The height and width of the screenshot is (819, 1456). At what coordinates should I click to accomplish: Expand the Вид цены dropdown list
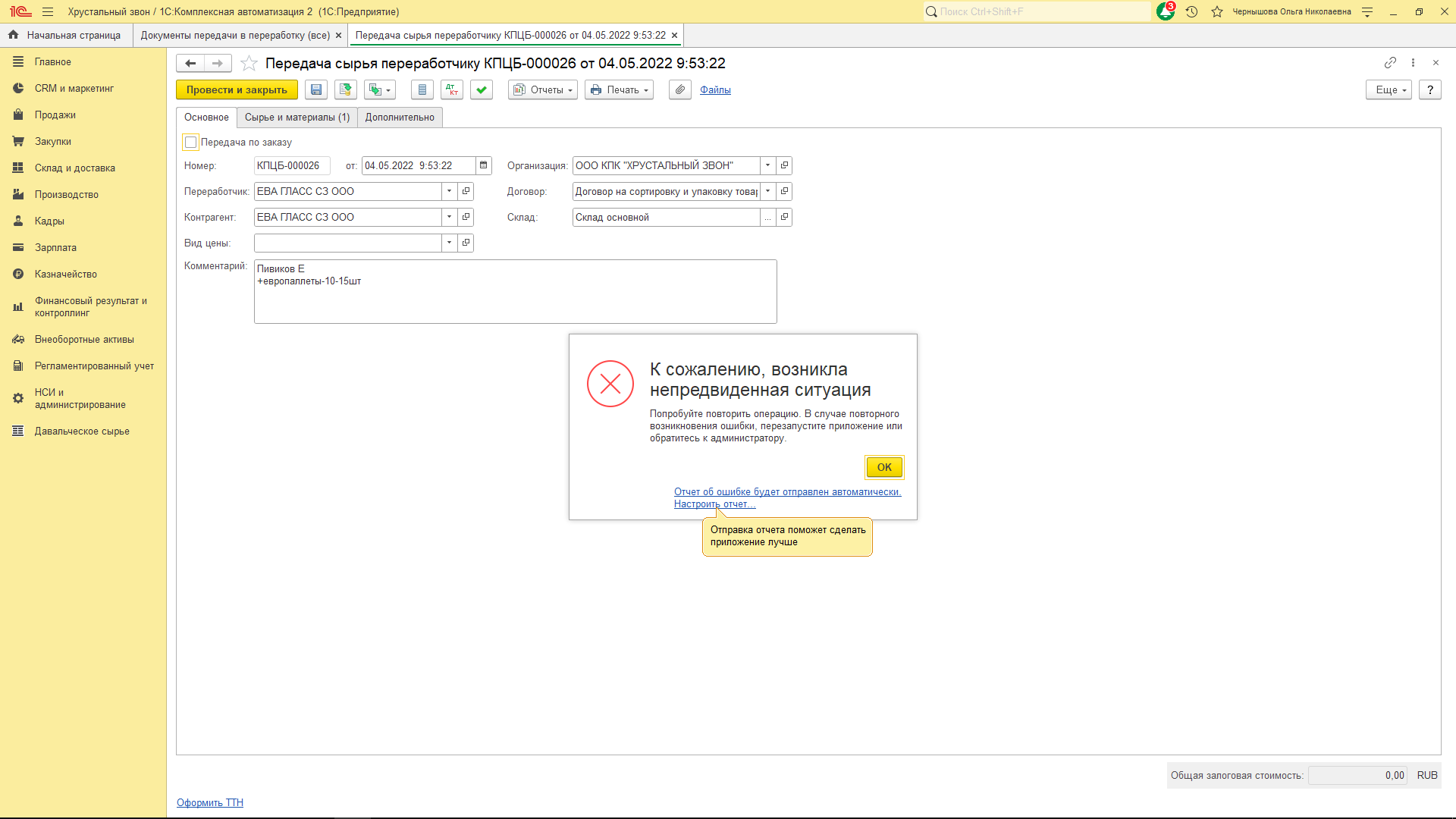[x=449, y=243]
